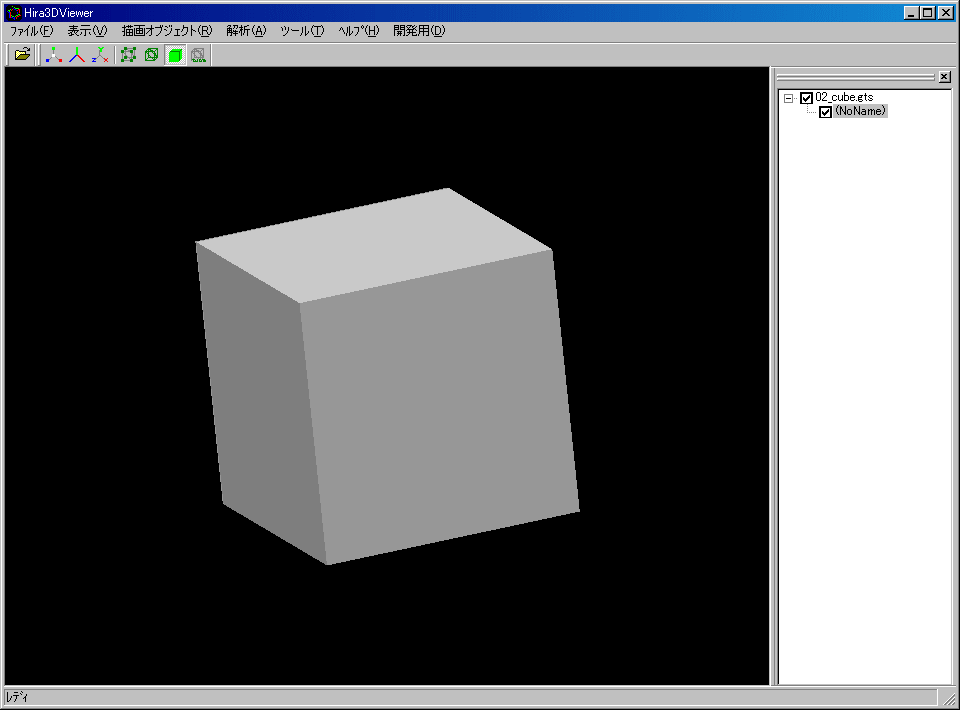960x710 pixels.
Task: Toggle the colored axis lines display
Action: (x=77, y=55)
